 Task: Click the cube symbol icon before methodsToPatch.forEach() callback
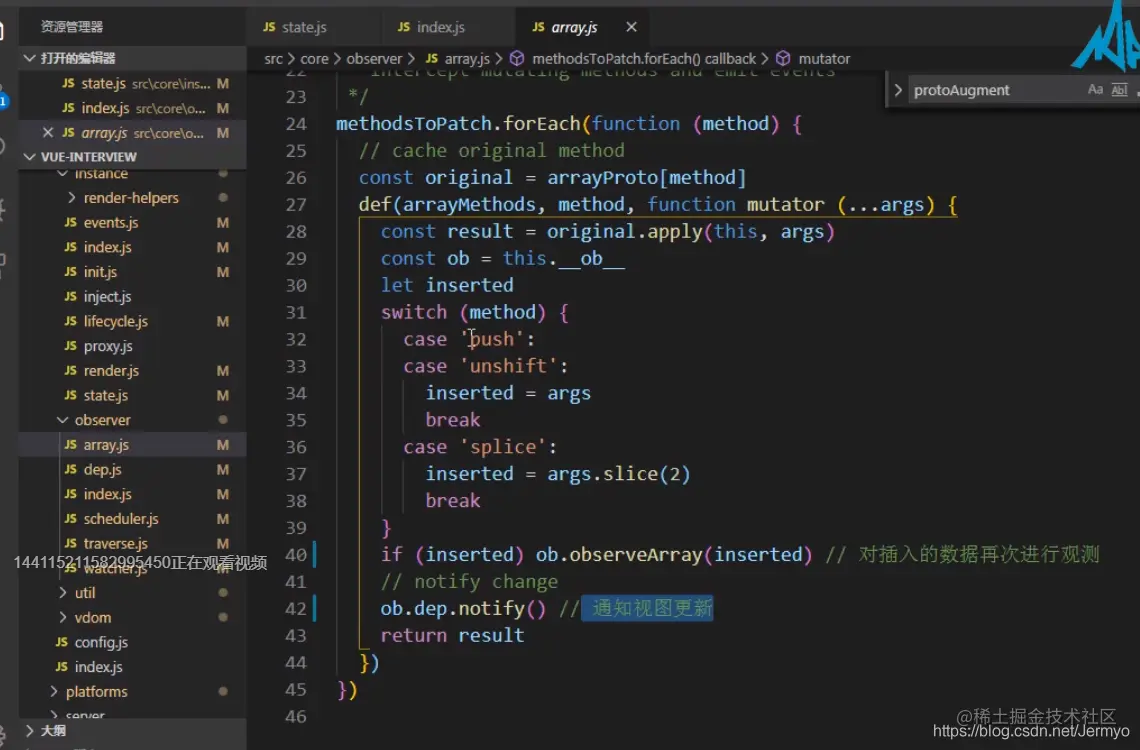click(x=517, y=59)
